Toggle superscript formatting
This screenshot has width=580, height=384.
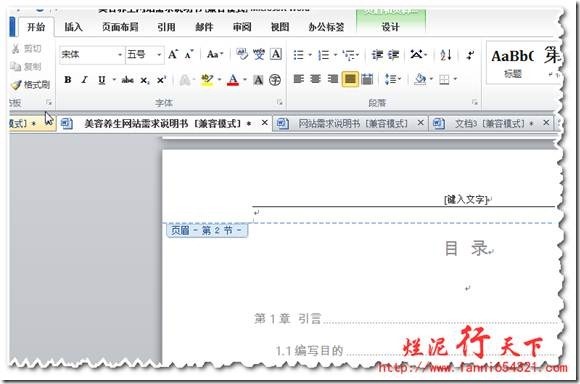point(162,80)
